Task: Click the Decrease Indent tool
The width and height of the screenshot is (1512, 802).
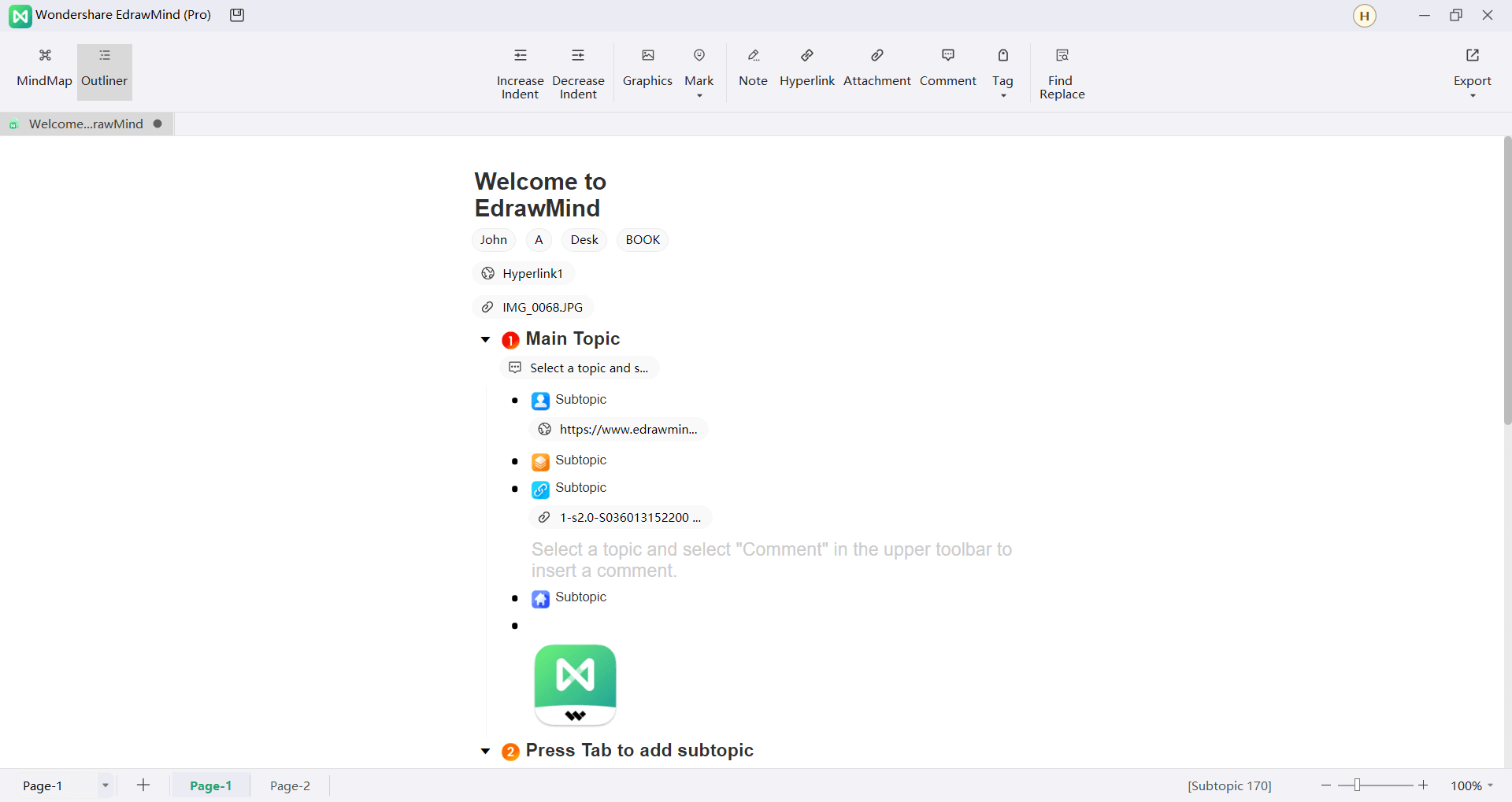Action: pos(578,74)
